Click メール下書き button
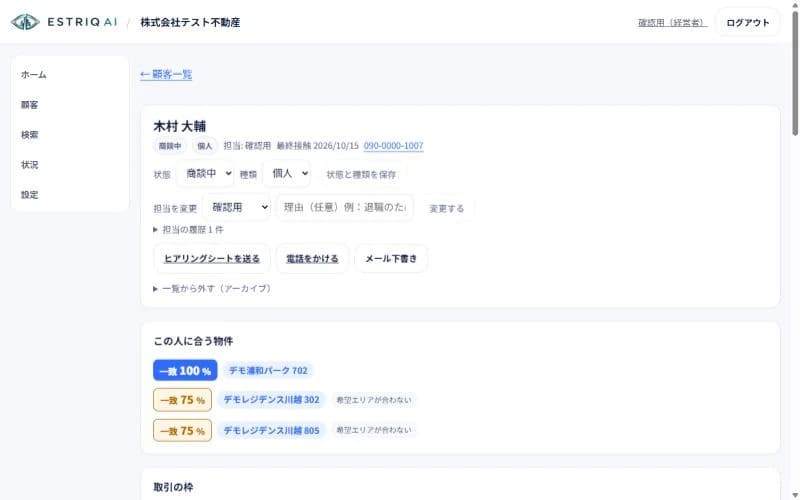The image size is (800, 500). click(x=391, y=259)
